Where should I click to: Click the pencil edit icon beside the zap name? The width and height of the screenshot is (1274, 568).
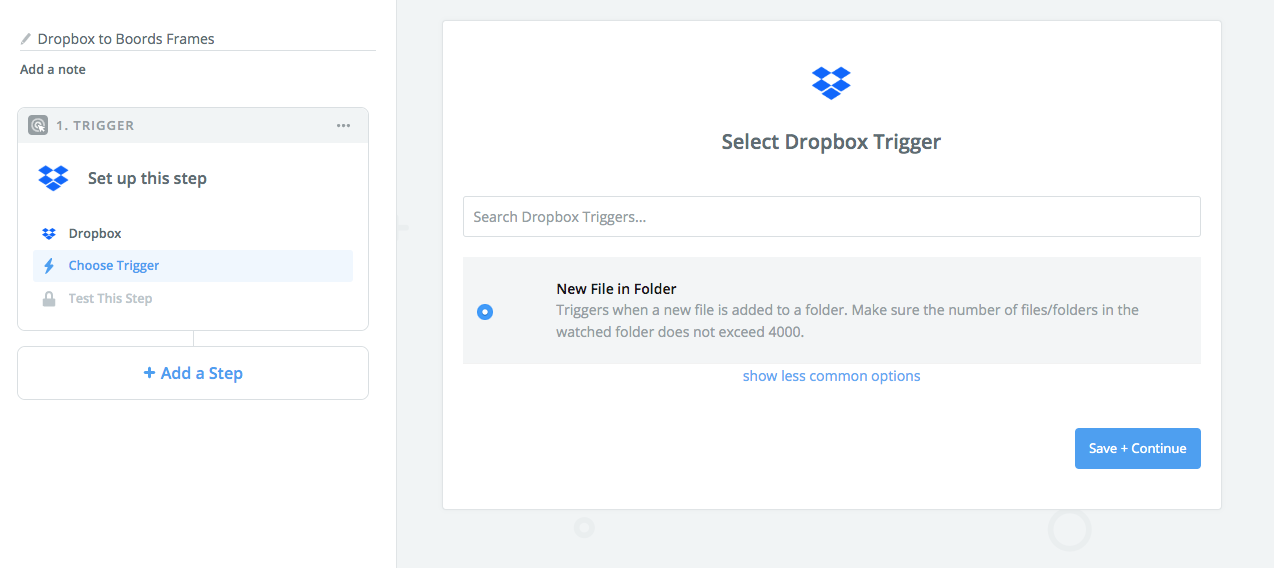coord(26,39)
